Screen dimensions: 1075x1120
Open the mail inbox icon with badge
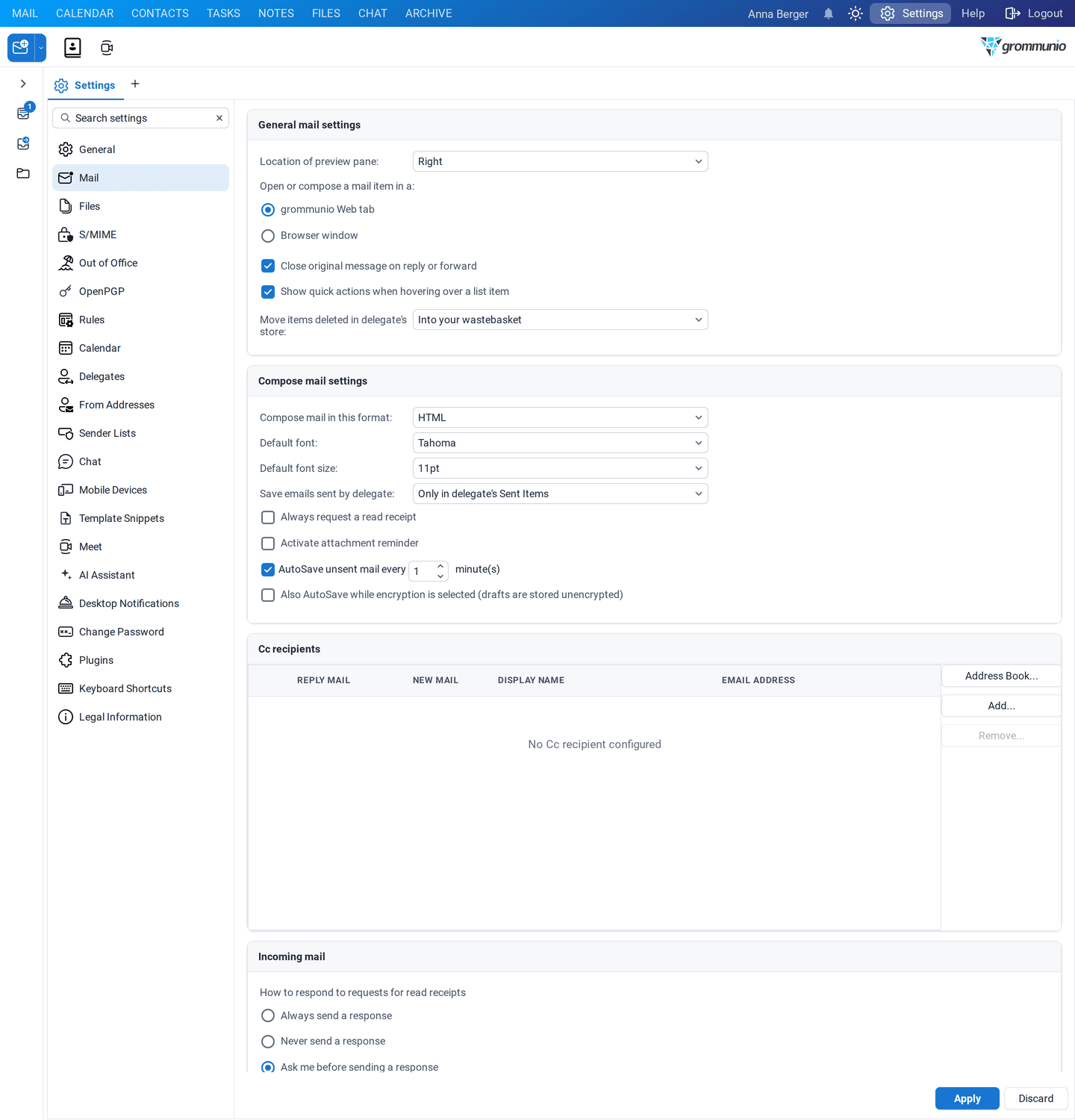pos(24,113)
